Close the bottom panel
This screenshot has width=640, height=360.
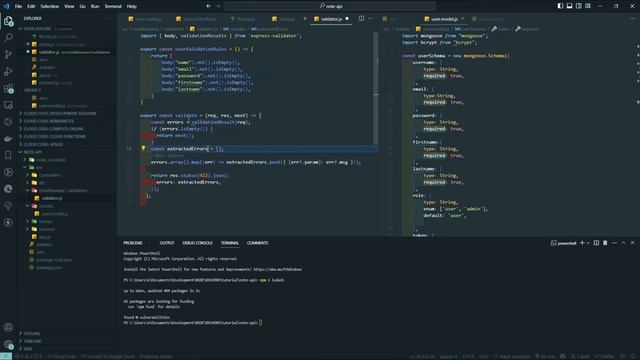coord(632,243)
